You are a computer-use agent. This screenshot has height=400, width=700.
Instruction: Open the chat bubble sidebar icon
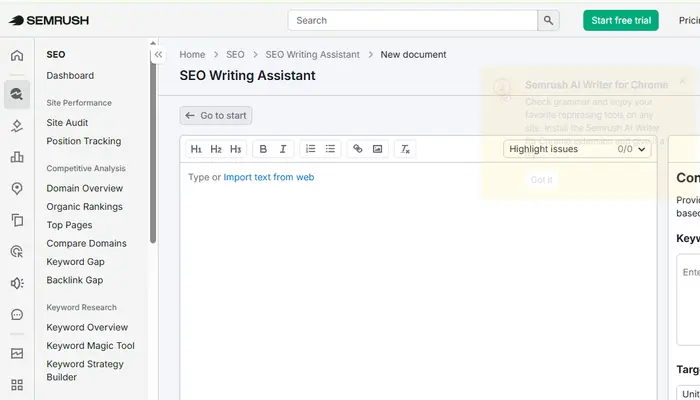coord(17,315)
